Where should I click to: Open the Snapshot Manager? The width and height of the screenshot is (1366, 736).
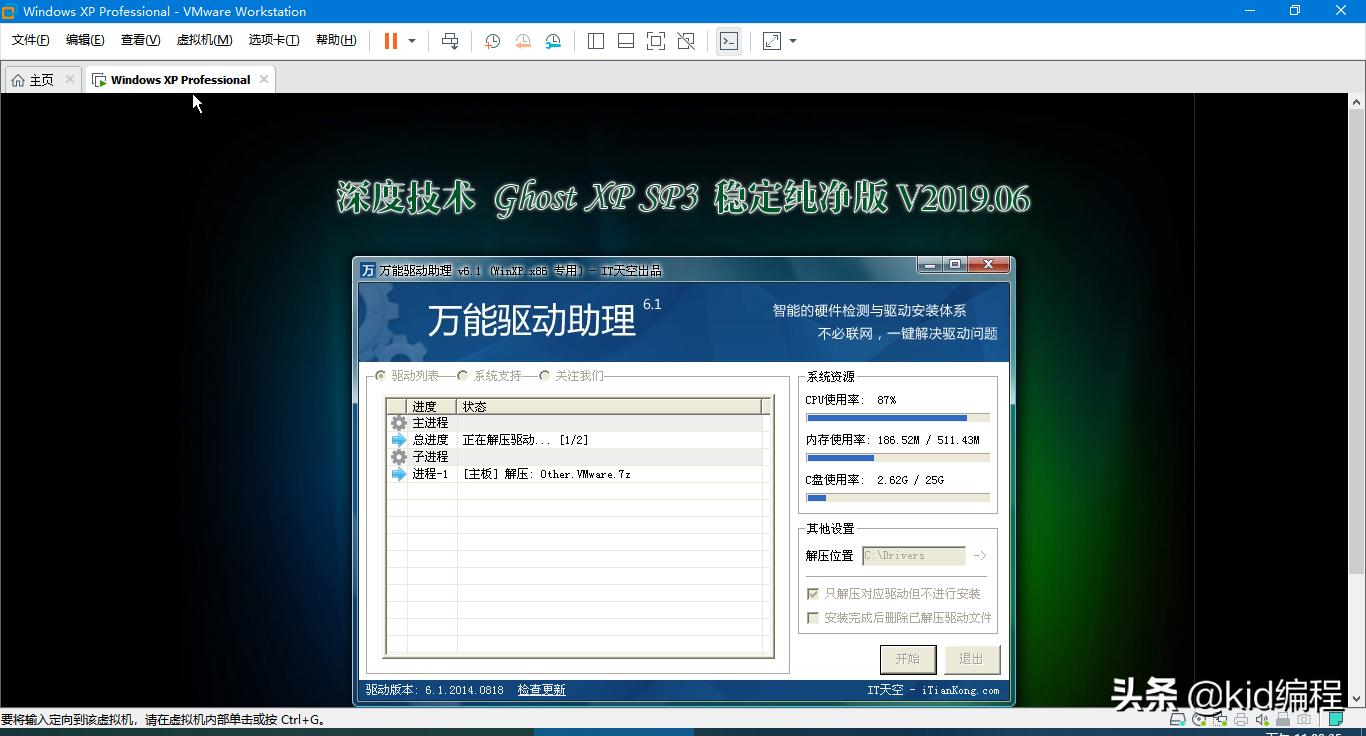tap(553, 41)
